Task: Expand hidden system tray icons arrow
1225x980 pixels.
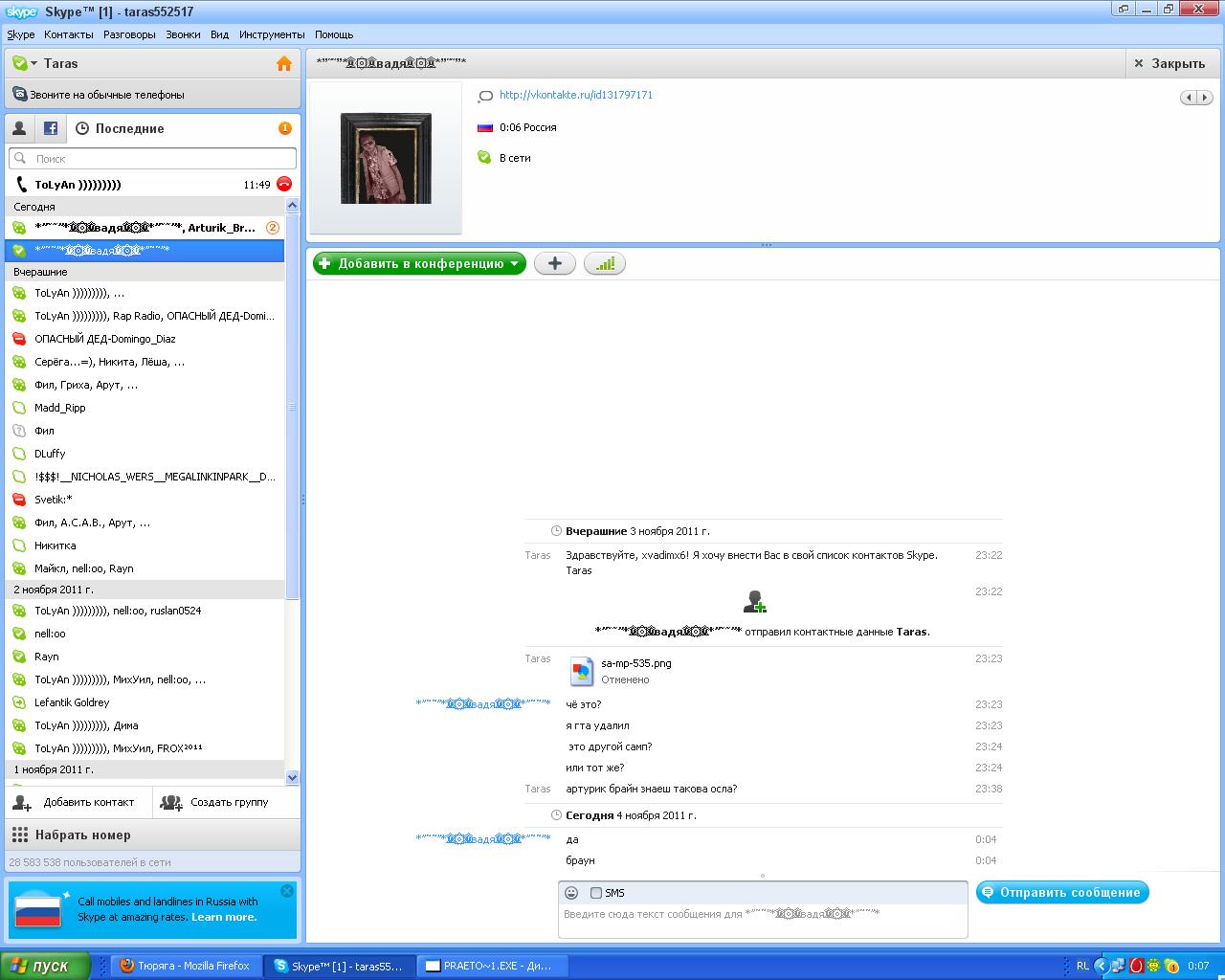Action: [x=1101, y=966]
